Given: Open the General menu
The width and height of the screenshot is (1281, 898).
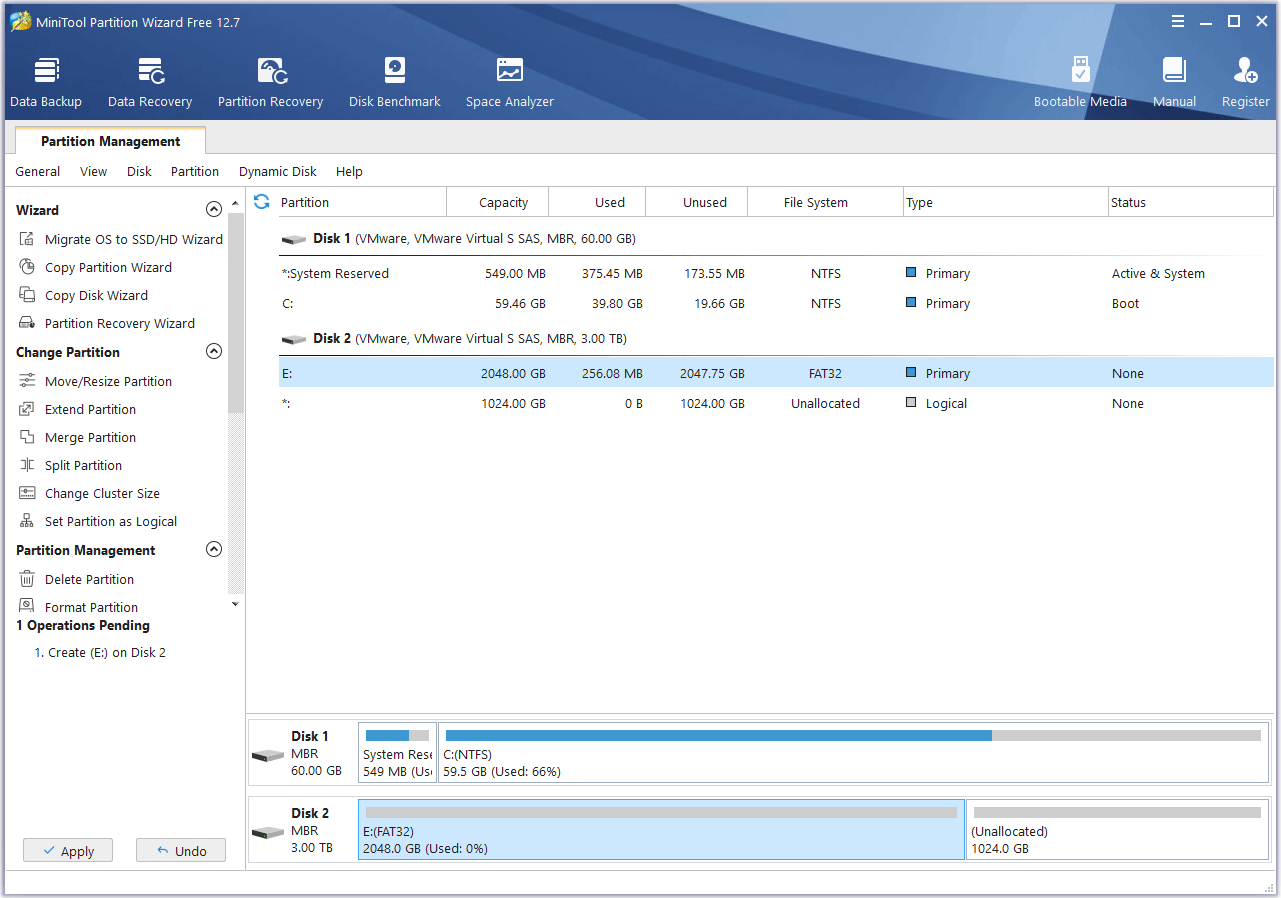Looking at the screenshot, I should (x=38, y=172).
